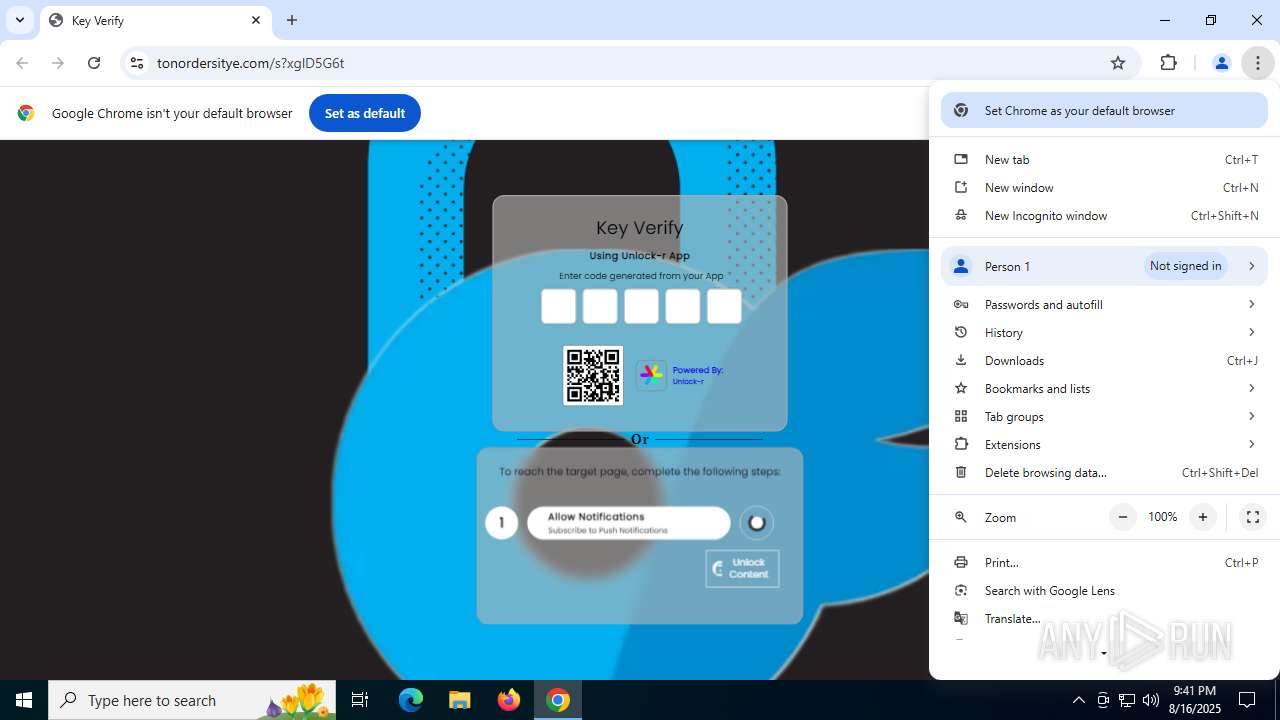Screen dimensions: 1280x720
Task: Click the Set as default button
Action: (365, 113)
